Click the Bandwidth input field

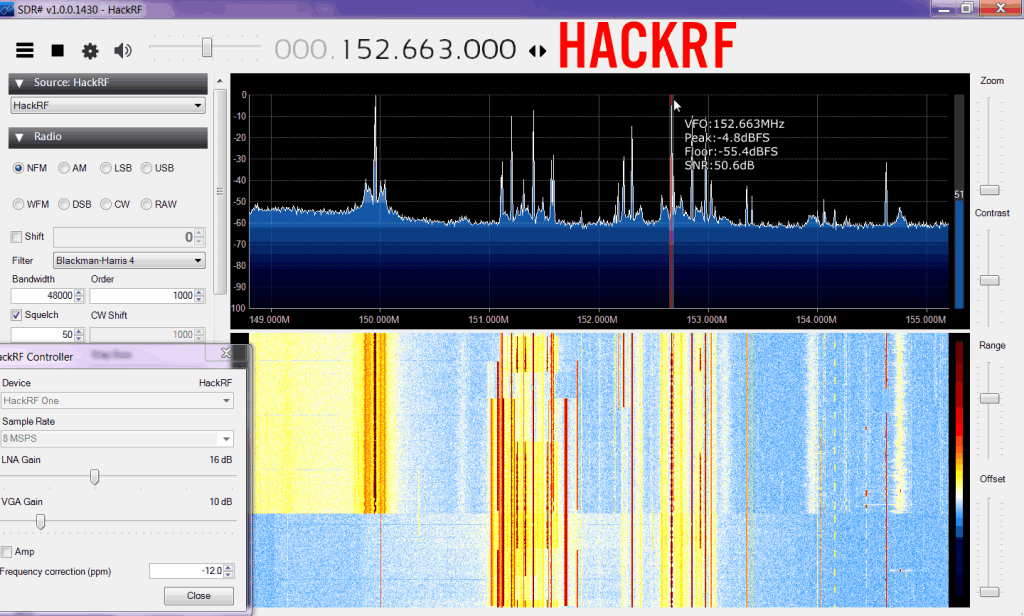click(x=42, y=296)
